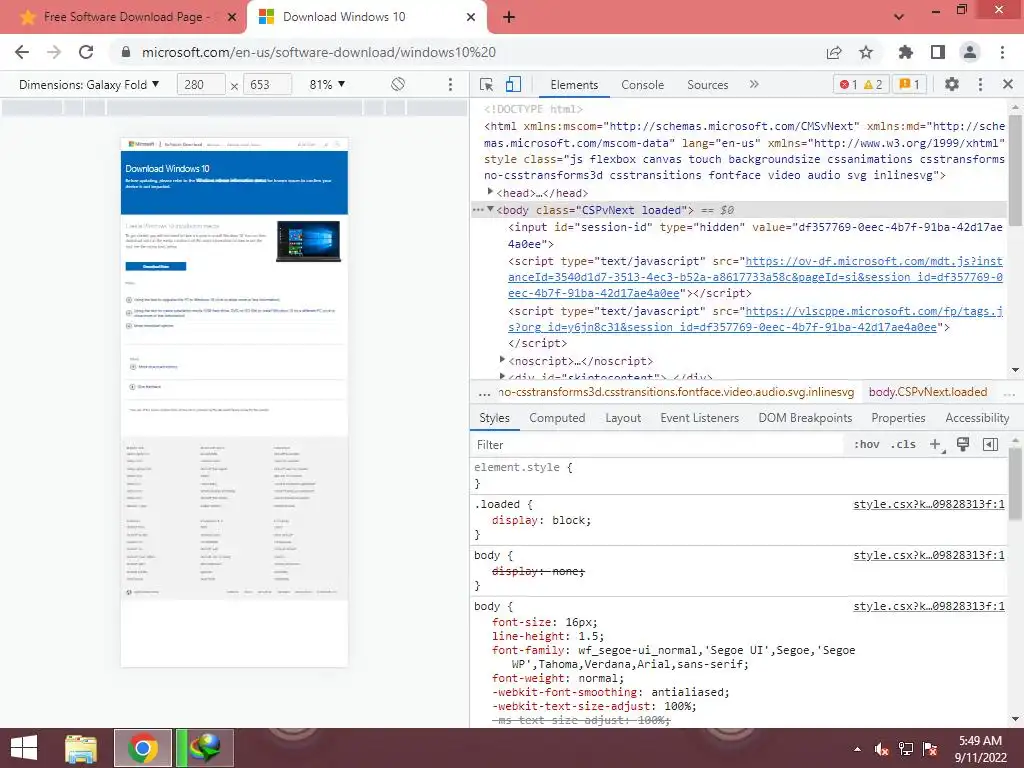
Task: Open the DOM Breakpoints tab
Action: (805, 418)
